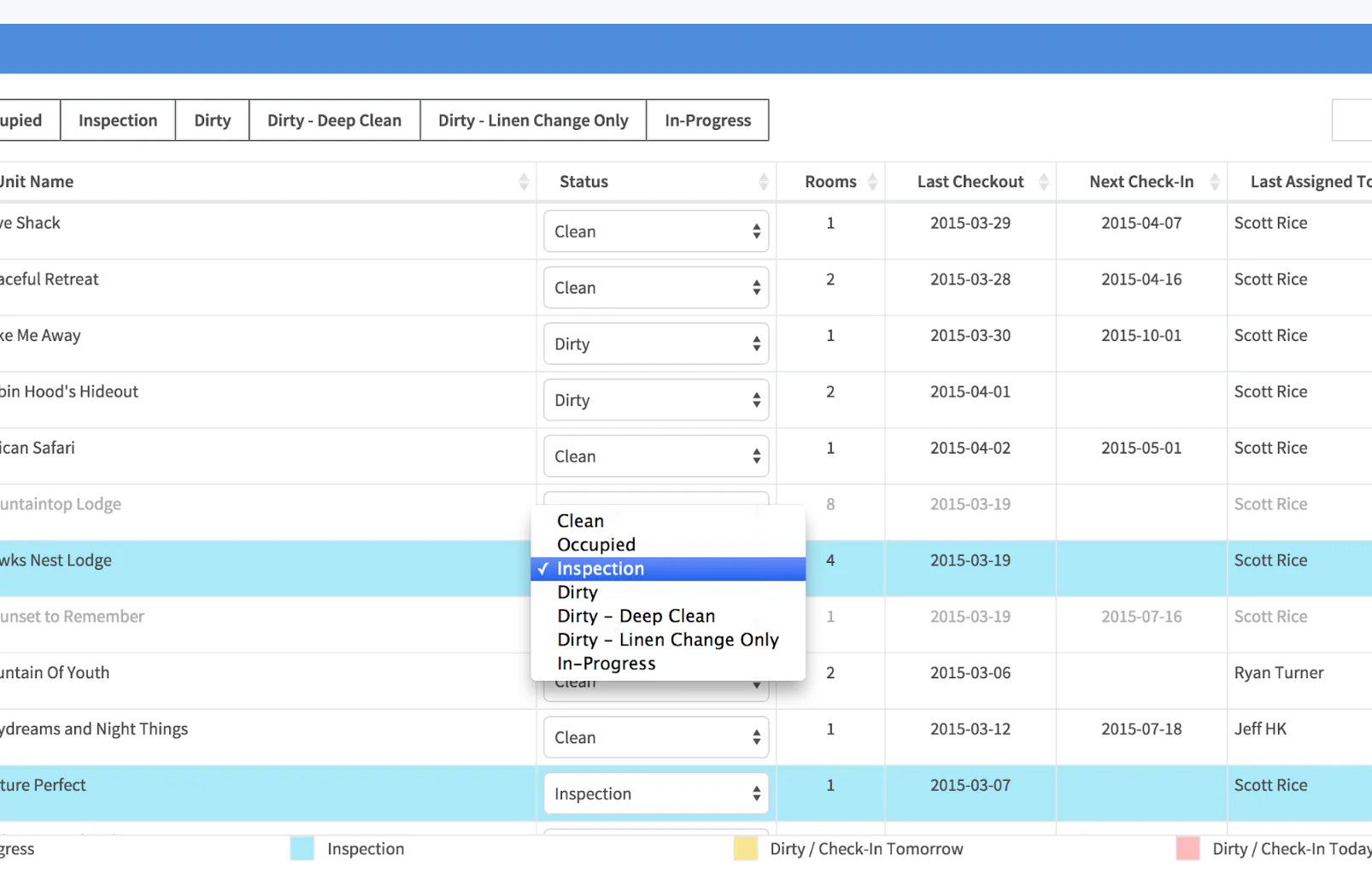The image size is (1372, 885).
Task: Select Daydreams and Night Things unit name
Action: click(x=94, y=730)
